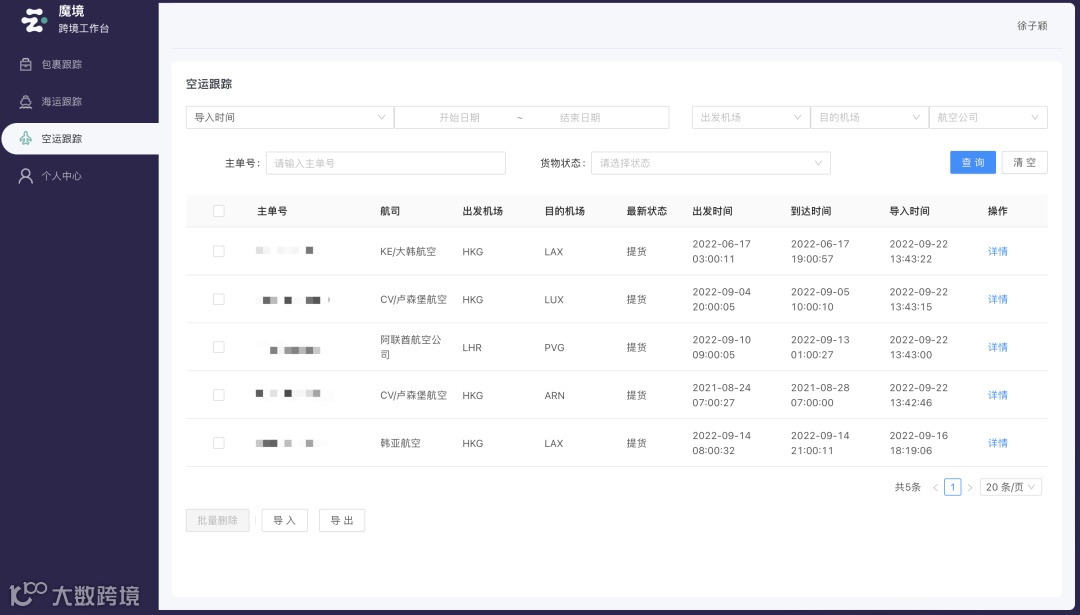Click arrival time 2021-08-28 07:00:00
The height and width of the screenshot is (615, 1080).
820,395
